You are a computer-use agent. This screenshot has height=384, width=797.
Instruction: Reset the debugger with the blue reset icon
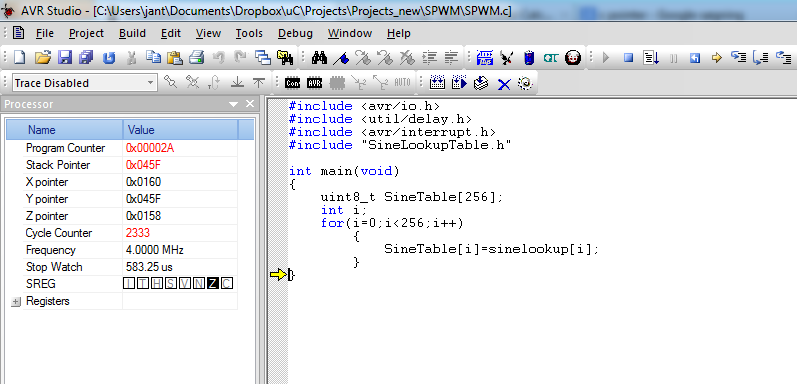tap(695, 58)
